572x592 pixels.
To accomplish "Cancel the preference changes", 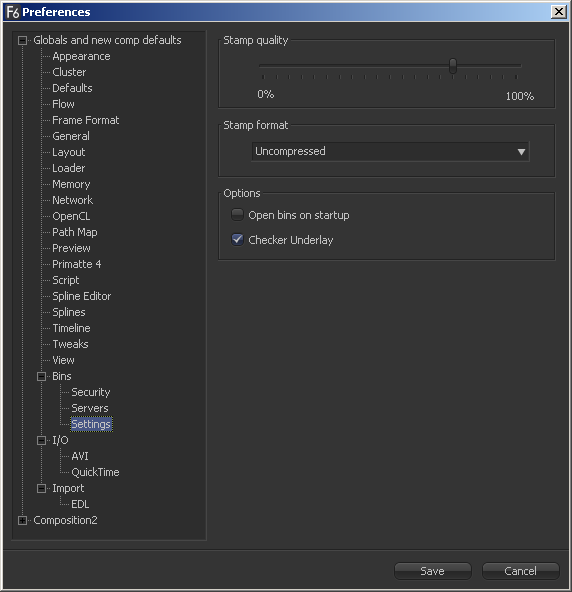I will pos(521,571).
